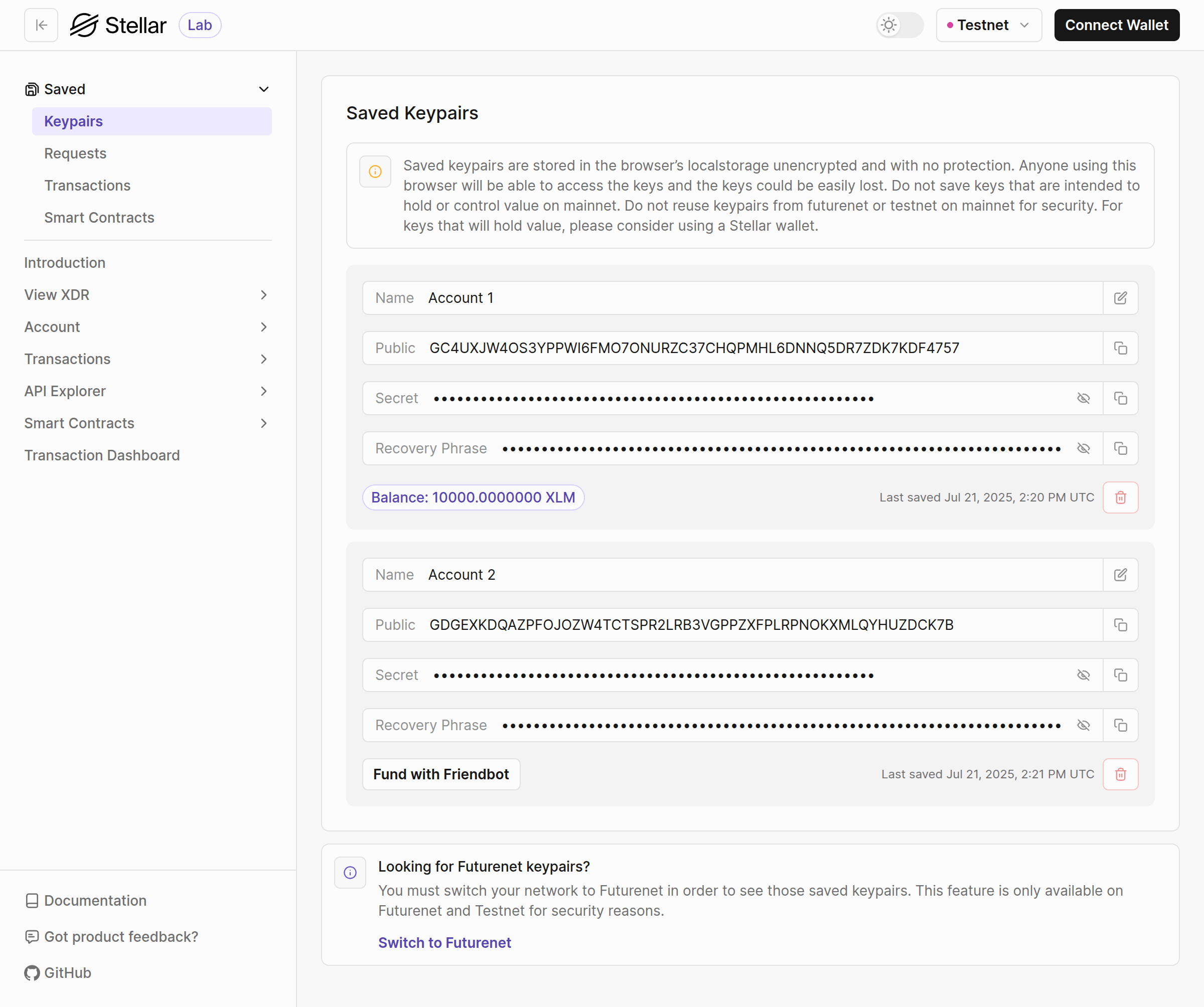Open the Testnet network dropdown
This screenshot has height=1007, width=1204.
(988, 25)
